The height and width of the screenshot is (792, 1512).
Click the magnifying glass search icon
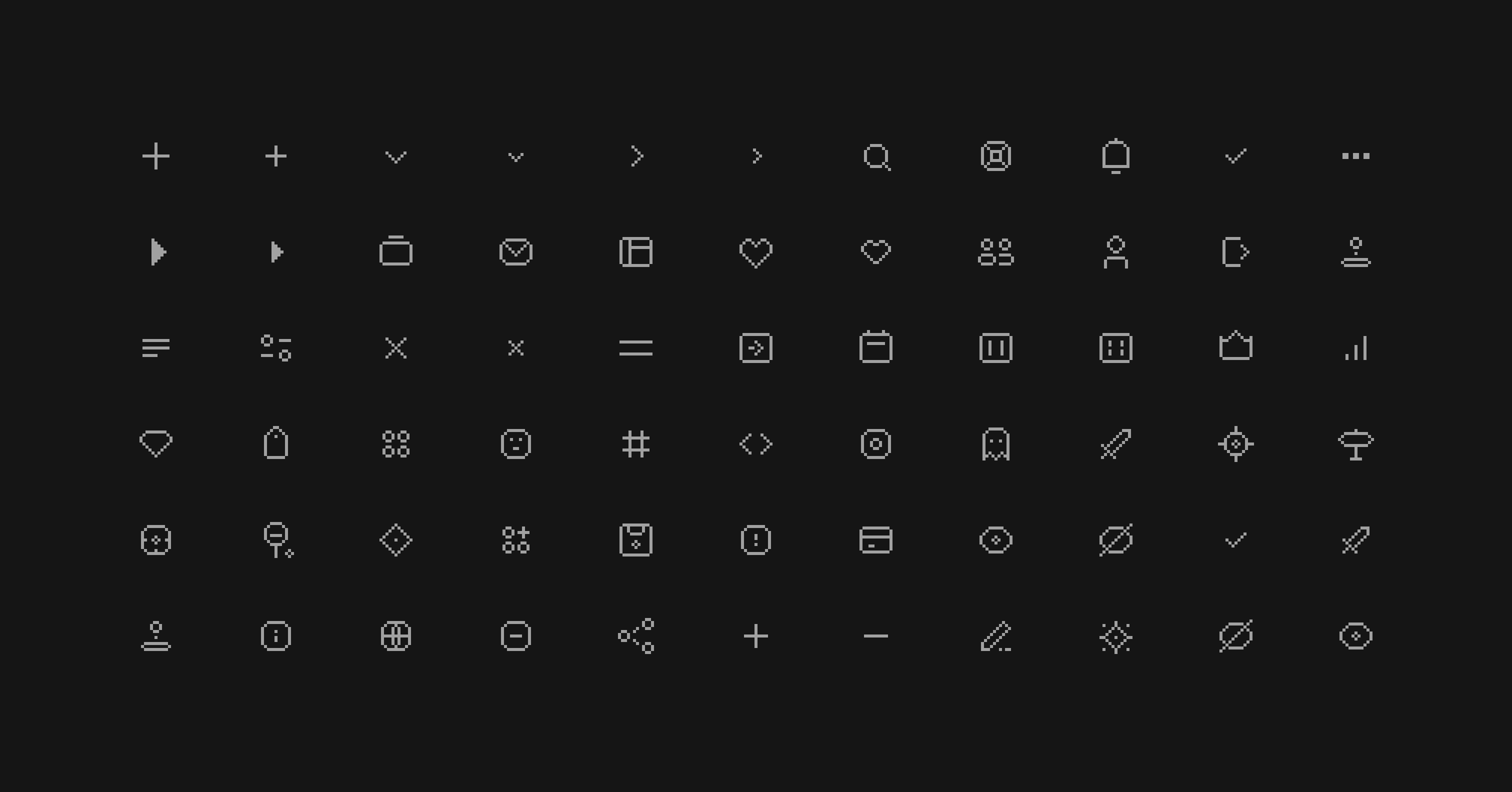click(876, 157)
